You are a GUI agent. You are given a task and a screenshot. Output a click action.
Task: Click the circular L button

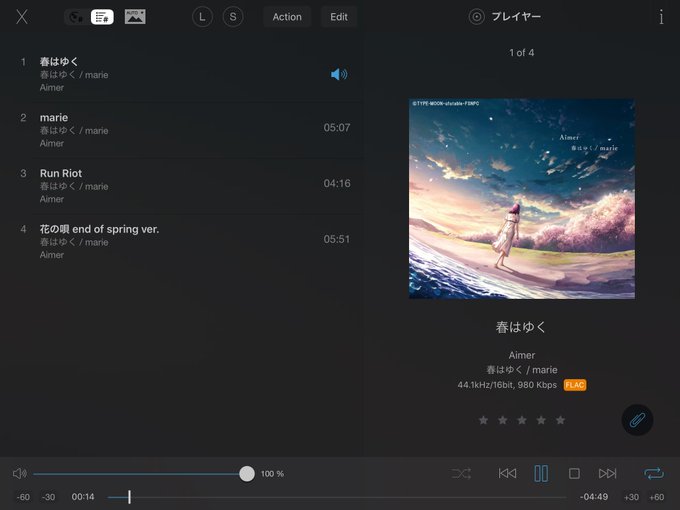(202, 17)
